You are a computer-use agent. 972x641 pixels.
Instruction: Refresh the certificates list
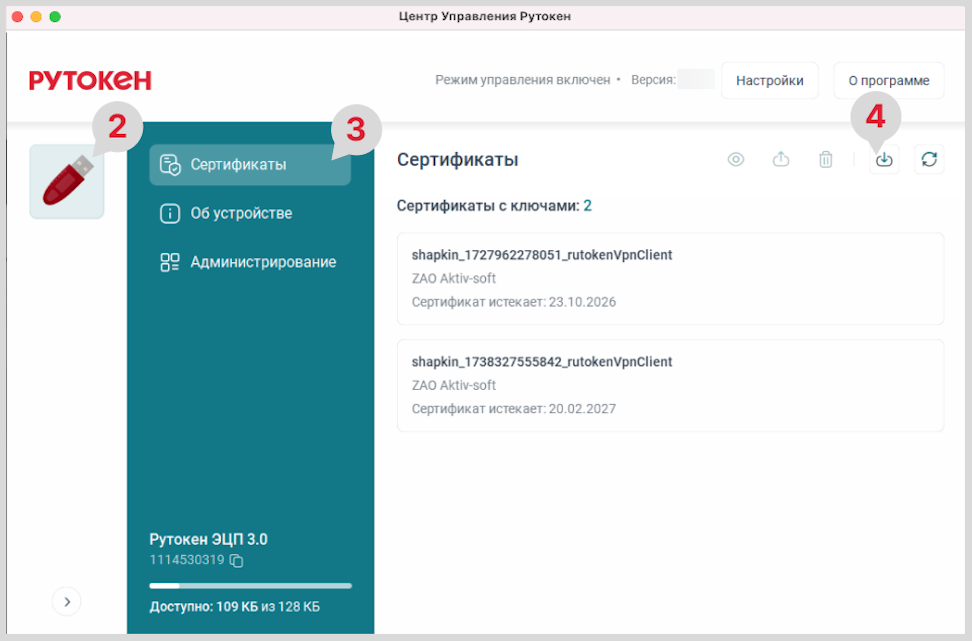(x=929, y=160)
